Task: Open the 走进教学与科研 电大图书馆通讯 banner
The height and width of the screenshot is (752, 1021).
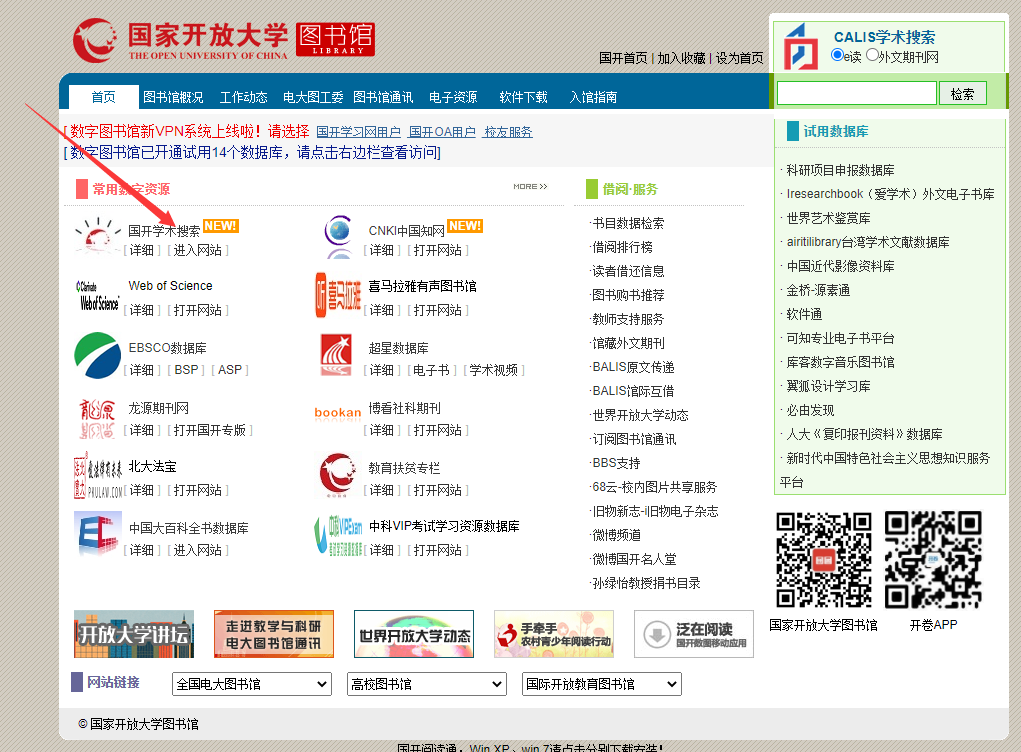Action: pos(274,634)
